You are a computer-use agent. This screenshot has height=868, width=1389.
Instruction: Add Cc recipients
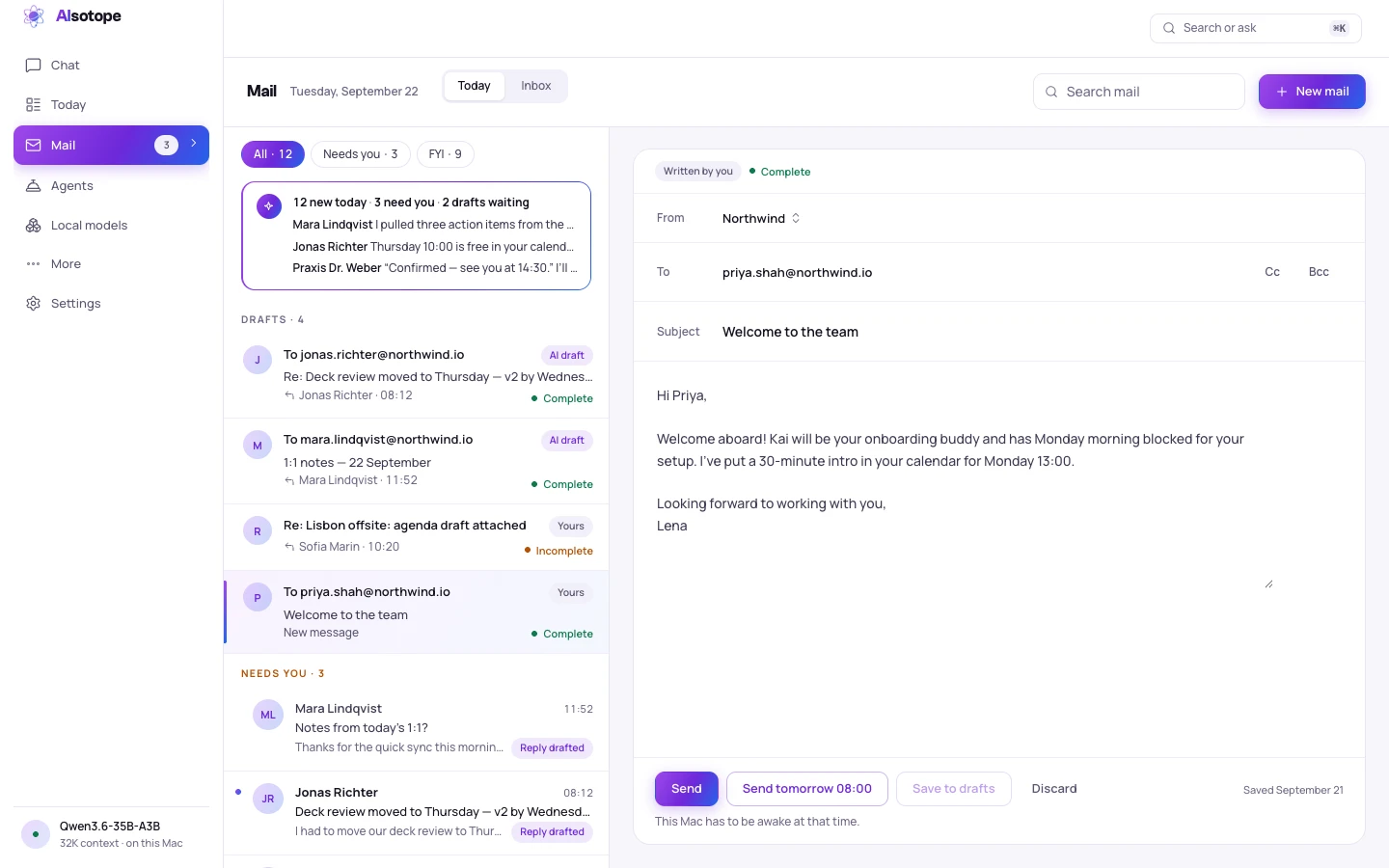click(x=1272, y=272)
